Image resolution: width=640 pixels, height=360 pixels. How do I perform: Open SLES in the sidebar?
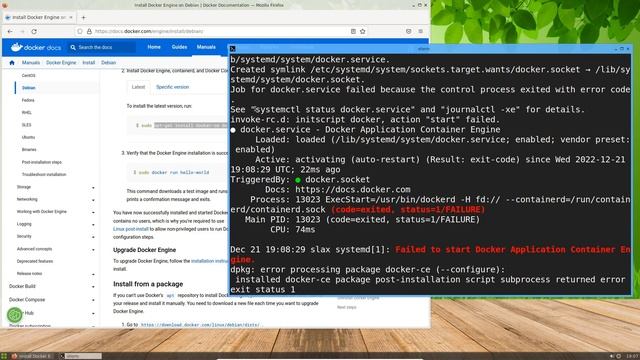pos(27,125)
